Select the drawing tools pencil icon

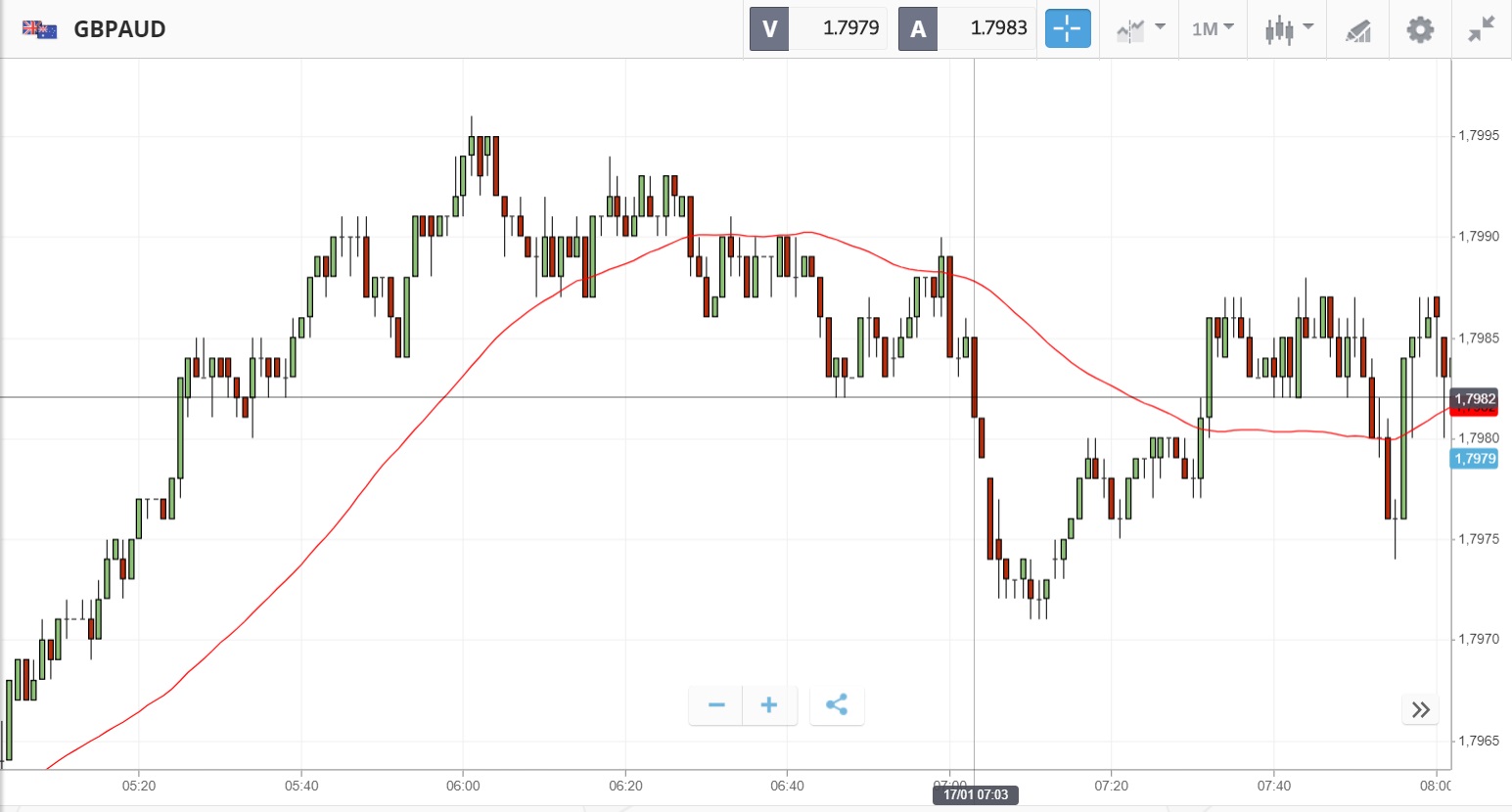click(x=1358, y=30)
